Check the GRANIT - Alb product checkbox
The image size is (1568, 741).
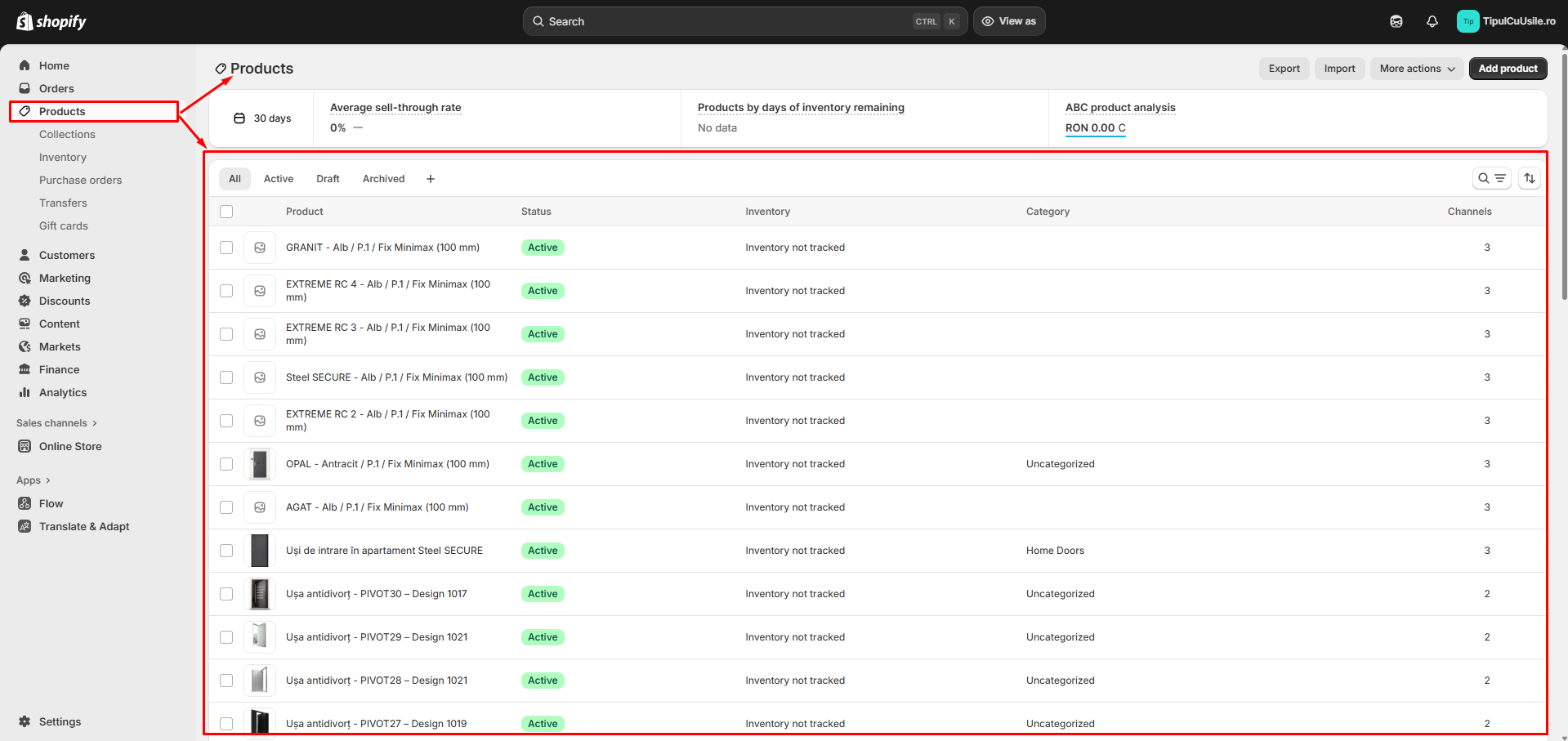click(x=226, y=248)
